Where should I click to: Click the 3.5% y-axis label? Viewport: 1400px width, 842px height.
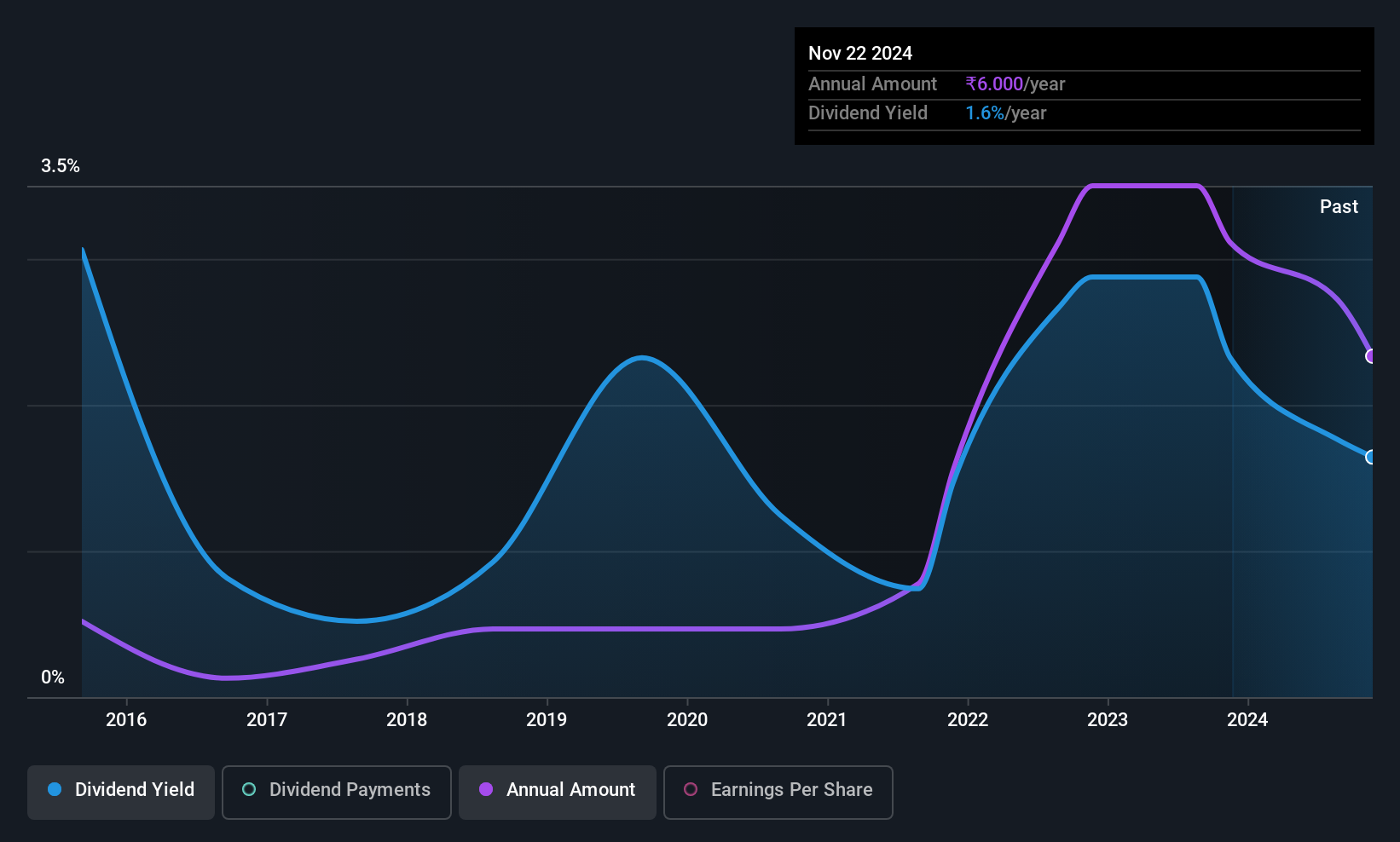(61, 165)
